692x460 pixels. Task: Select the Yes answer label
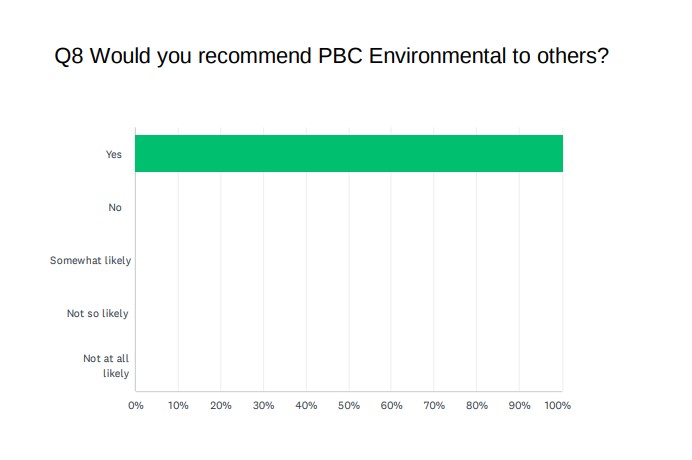[x=114, y=155]
